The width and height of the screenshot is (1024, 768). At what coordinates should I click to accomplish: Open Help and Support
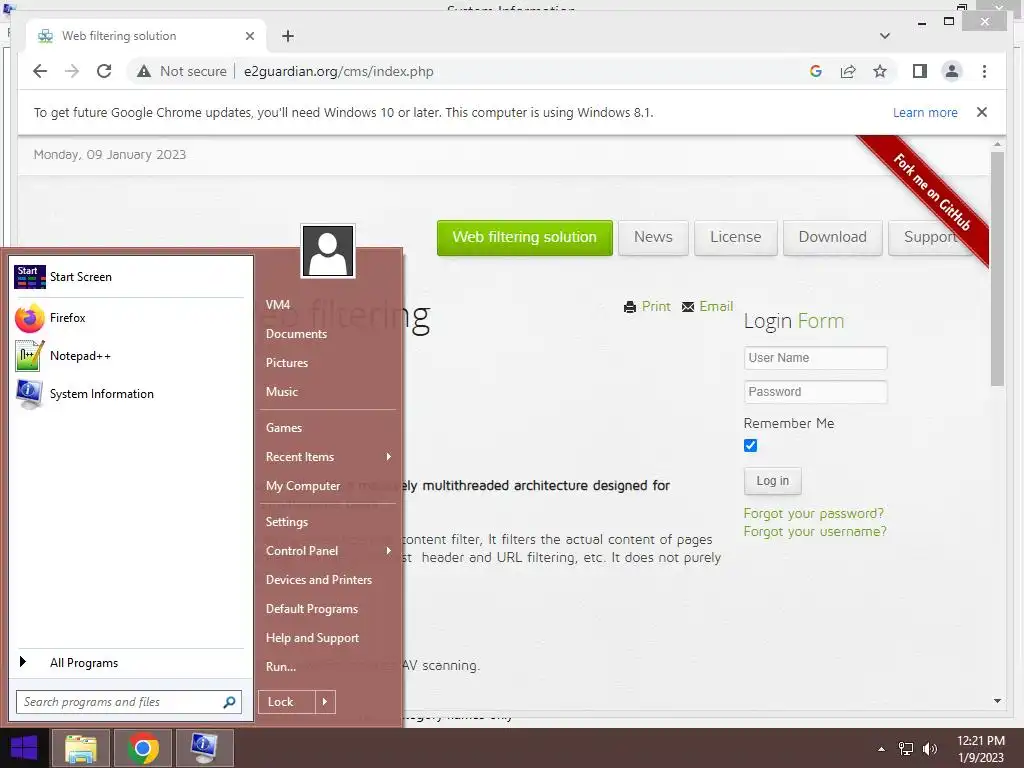(312, 638)
